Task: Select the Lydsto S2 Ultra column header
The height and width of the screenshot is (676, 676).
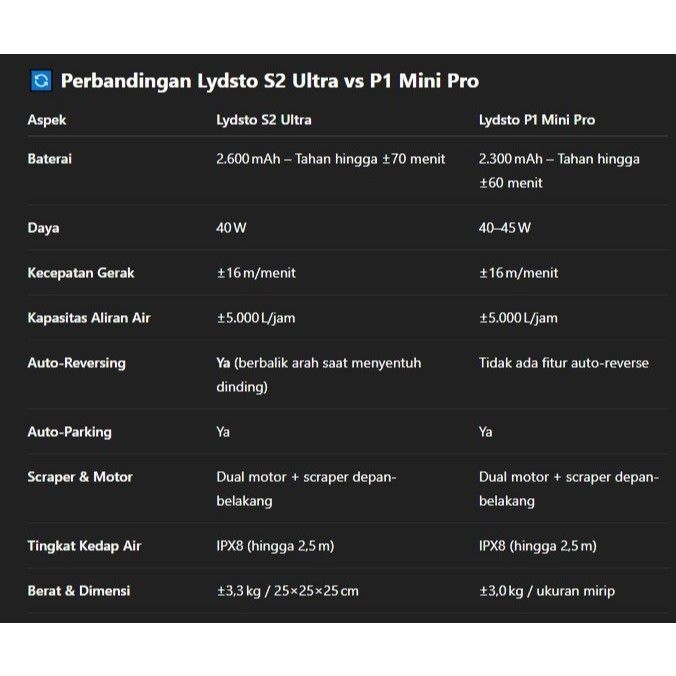Action: 264,120
